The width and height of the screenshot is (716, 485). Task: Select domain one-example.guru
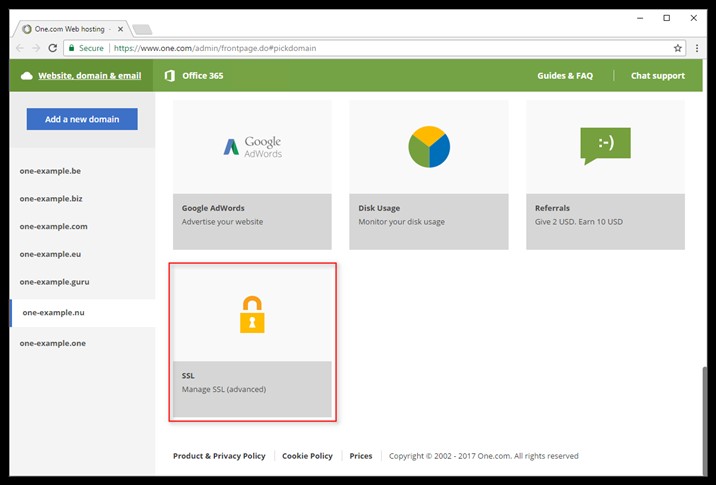[x=54, y=282]
